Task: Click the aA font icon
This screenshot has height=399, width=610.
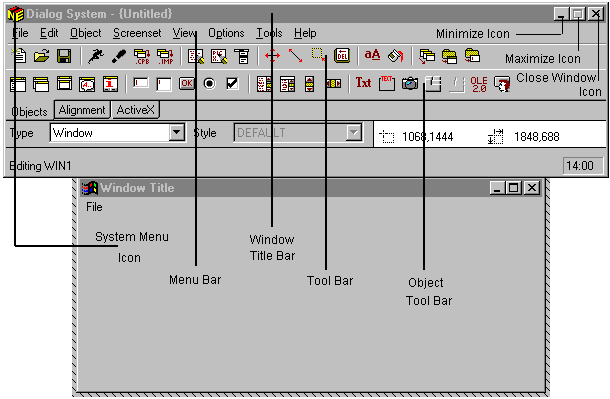Action: 372,55
